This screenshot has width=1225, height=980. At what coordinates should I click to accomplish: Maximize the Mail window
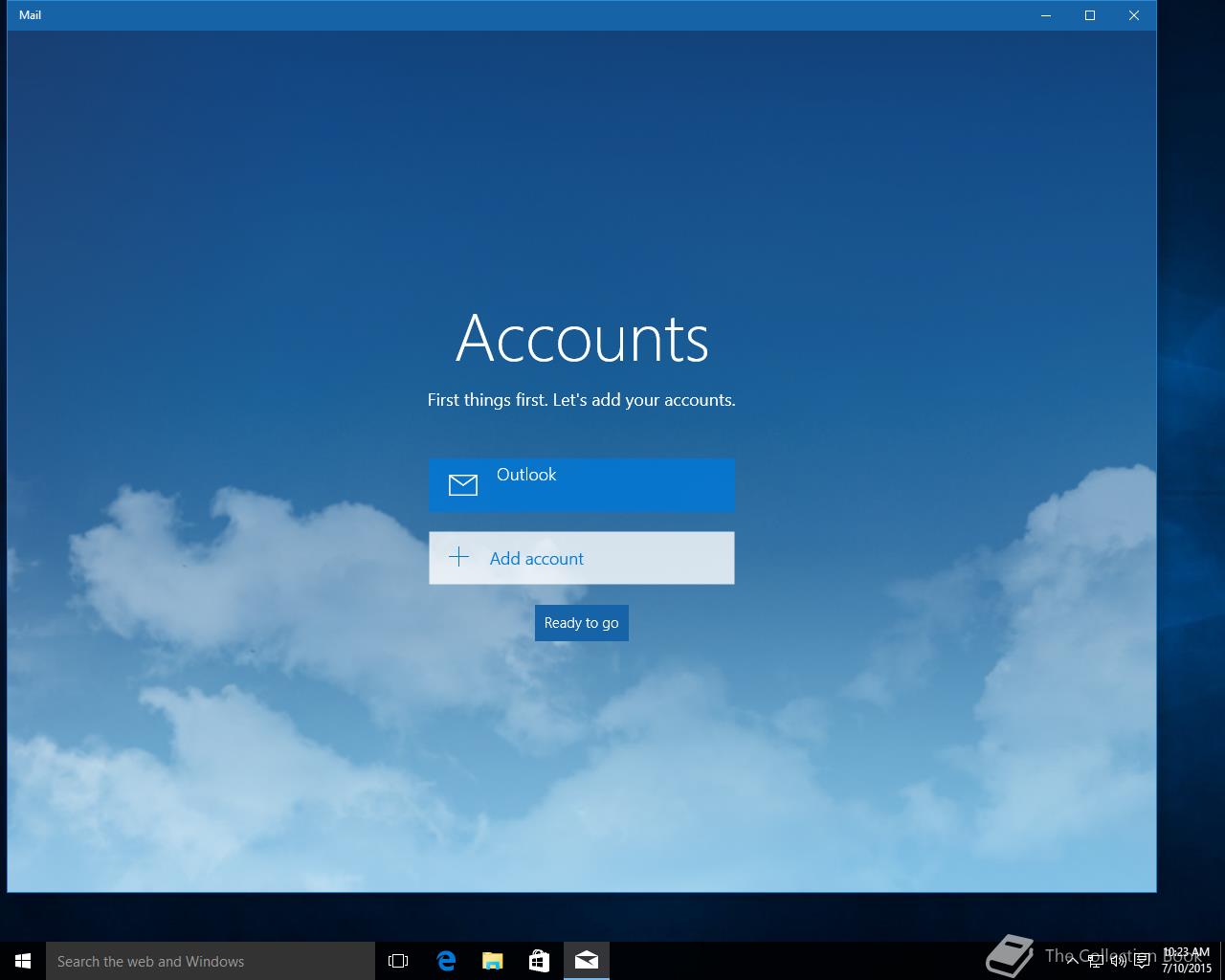coord(1090,15)
